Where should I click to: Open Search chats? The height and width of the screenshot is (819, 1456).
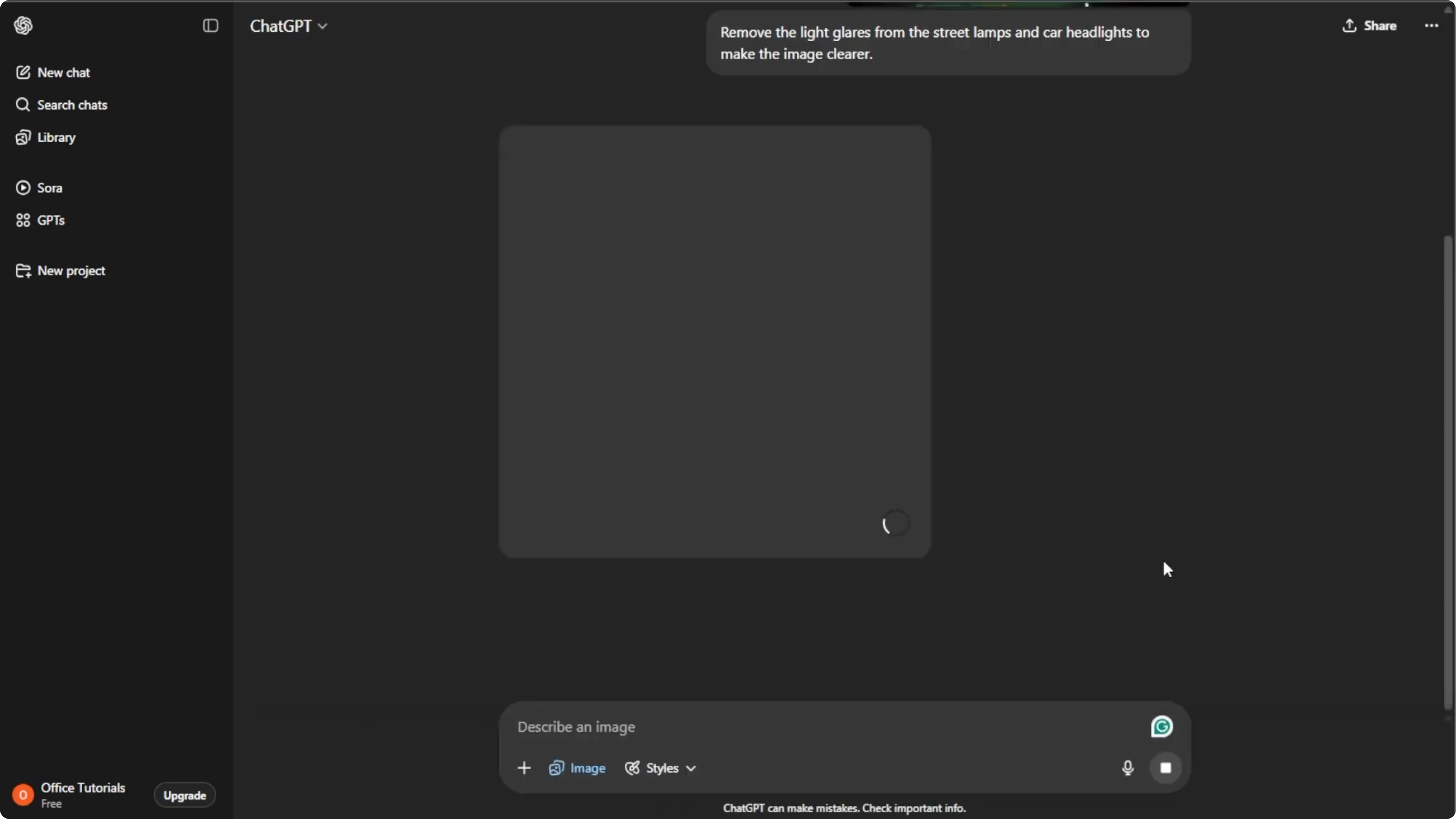(x=61, y=104)
